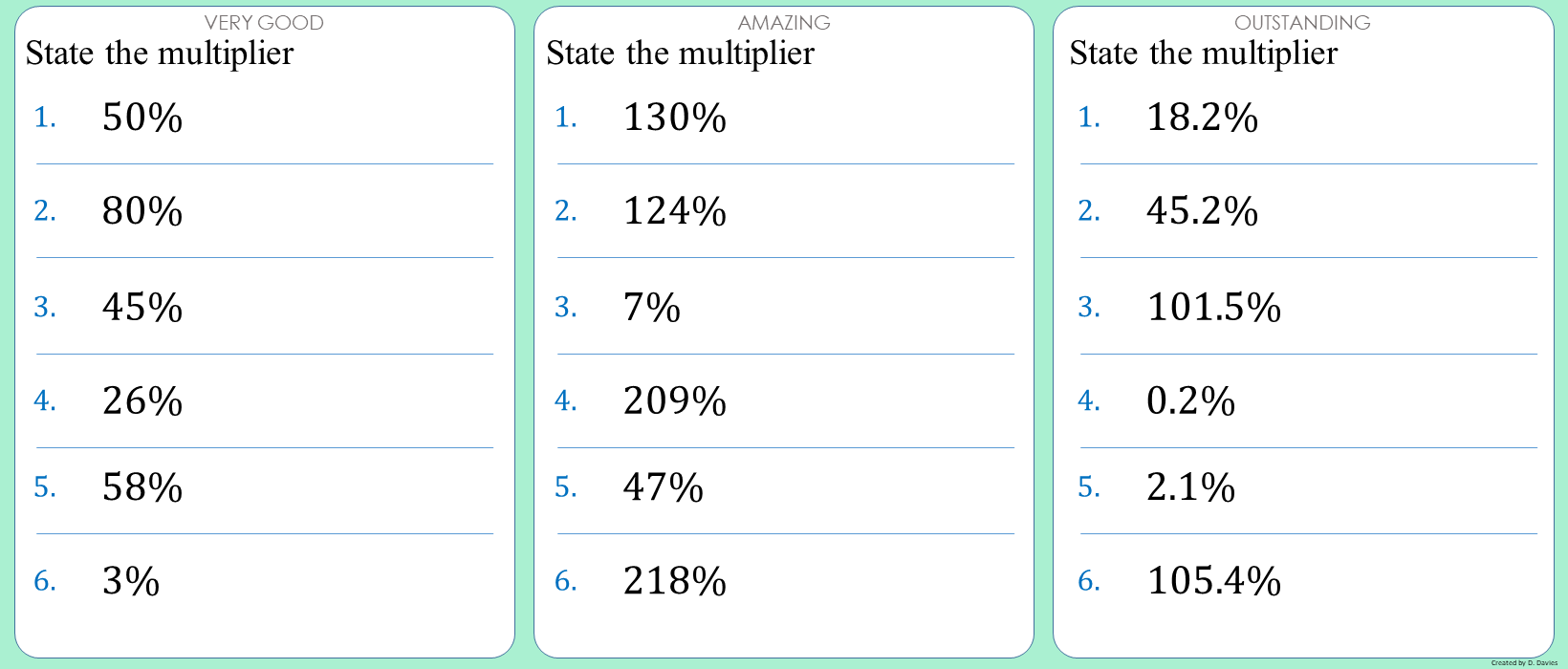Click the 26% question
This screenshot has height=669, width=1568.
point(142,401)
